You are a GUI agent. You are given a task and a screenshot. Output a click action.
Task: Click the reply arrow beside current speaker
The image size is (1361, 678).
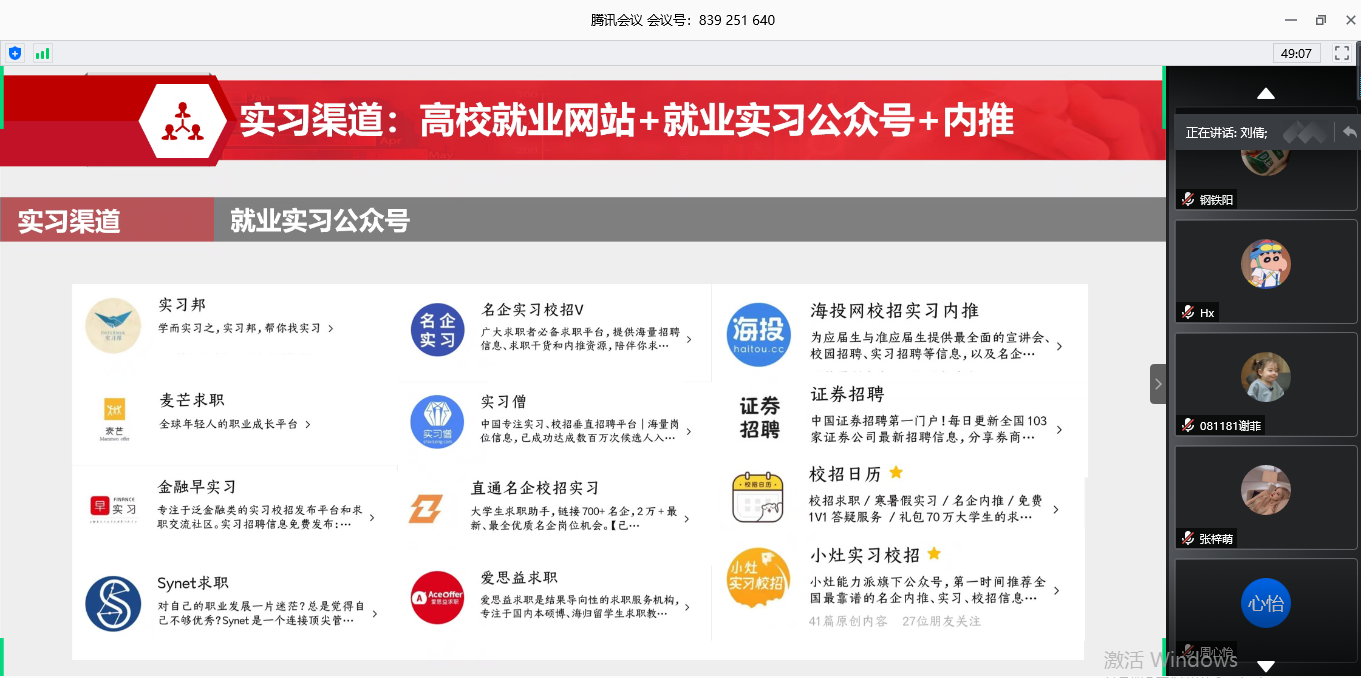(1349, 132)
